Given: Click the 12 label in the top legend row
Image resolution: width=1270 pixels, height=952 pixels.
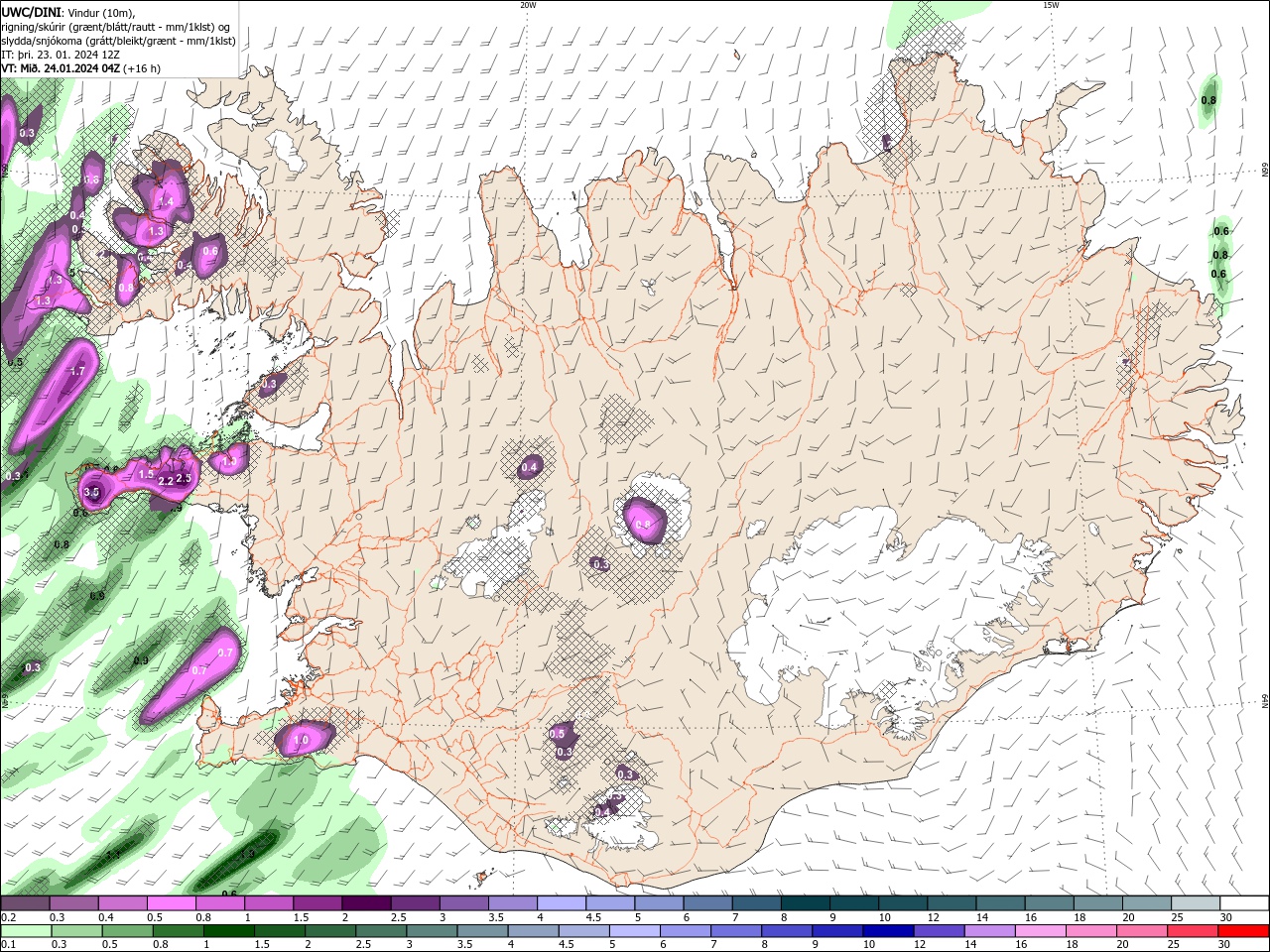Looking at the screenshot, I should (x=932, y=917).
